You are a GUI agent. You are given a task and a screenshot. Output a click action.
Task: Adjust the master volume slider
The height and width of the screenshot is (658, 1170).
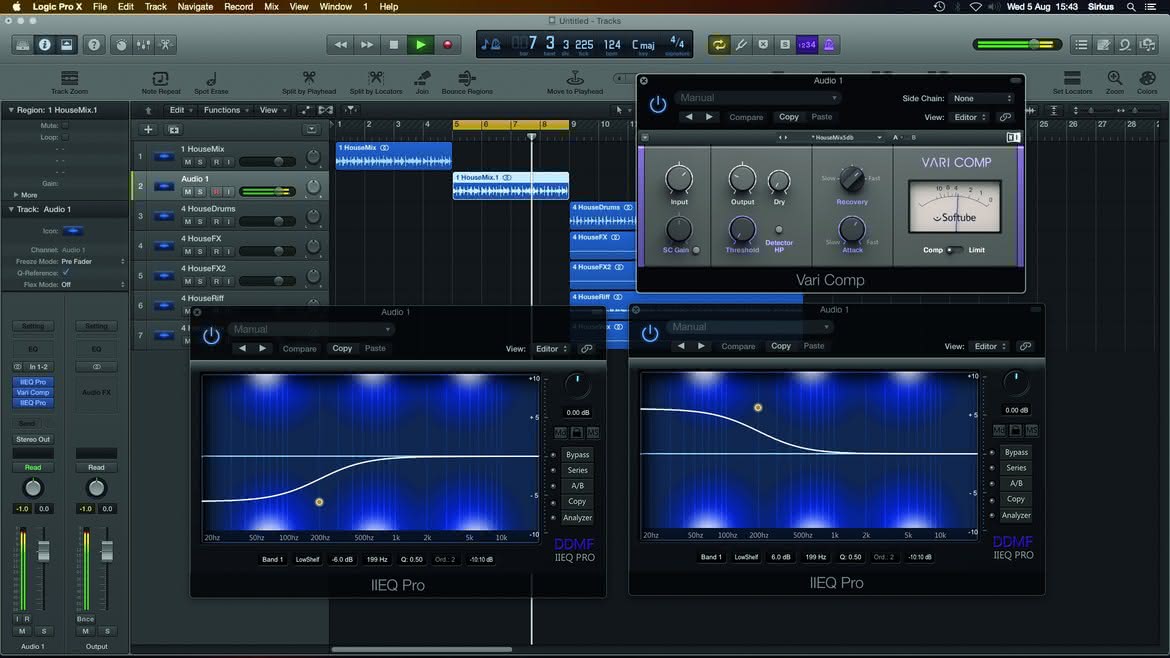point(1018,45)
